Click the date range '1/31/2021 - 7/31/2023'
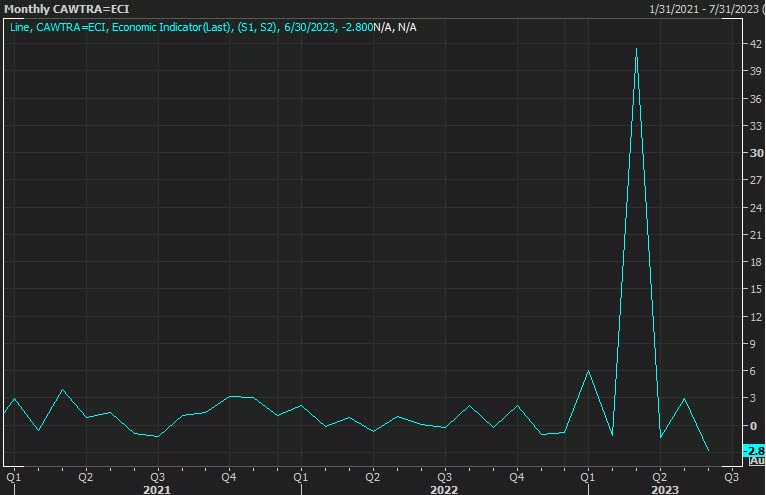 [x=703, y=9]
